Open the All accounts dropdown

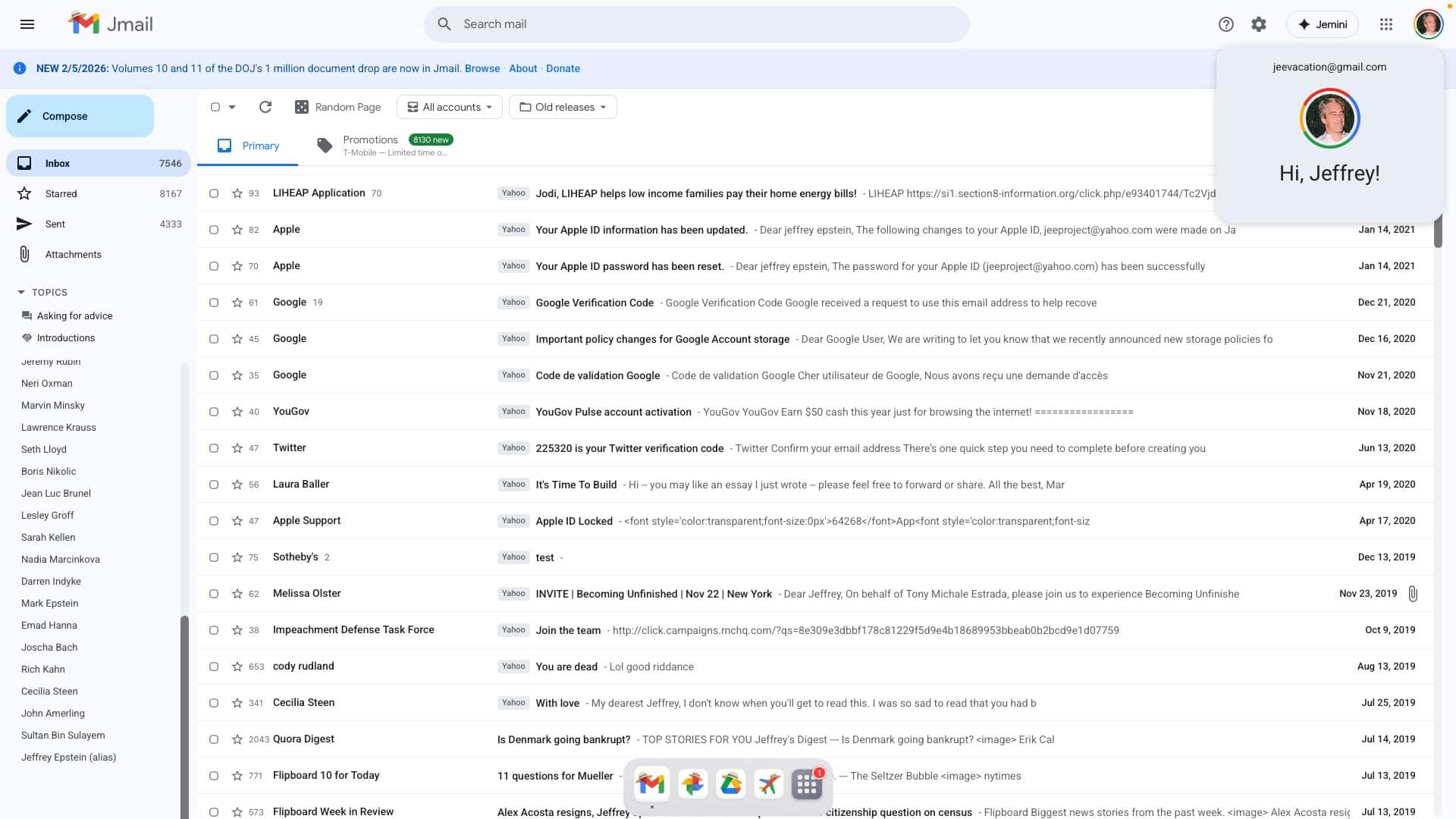(x=450, y=107)
